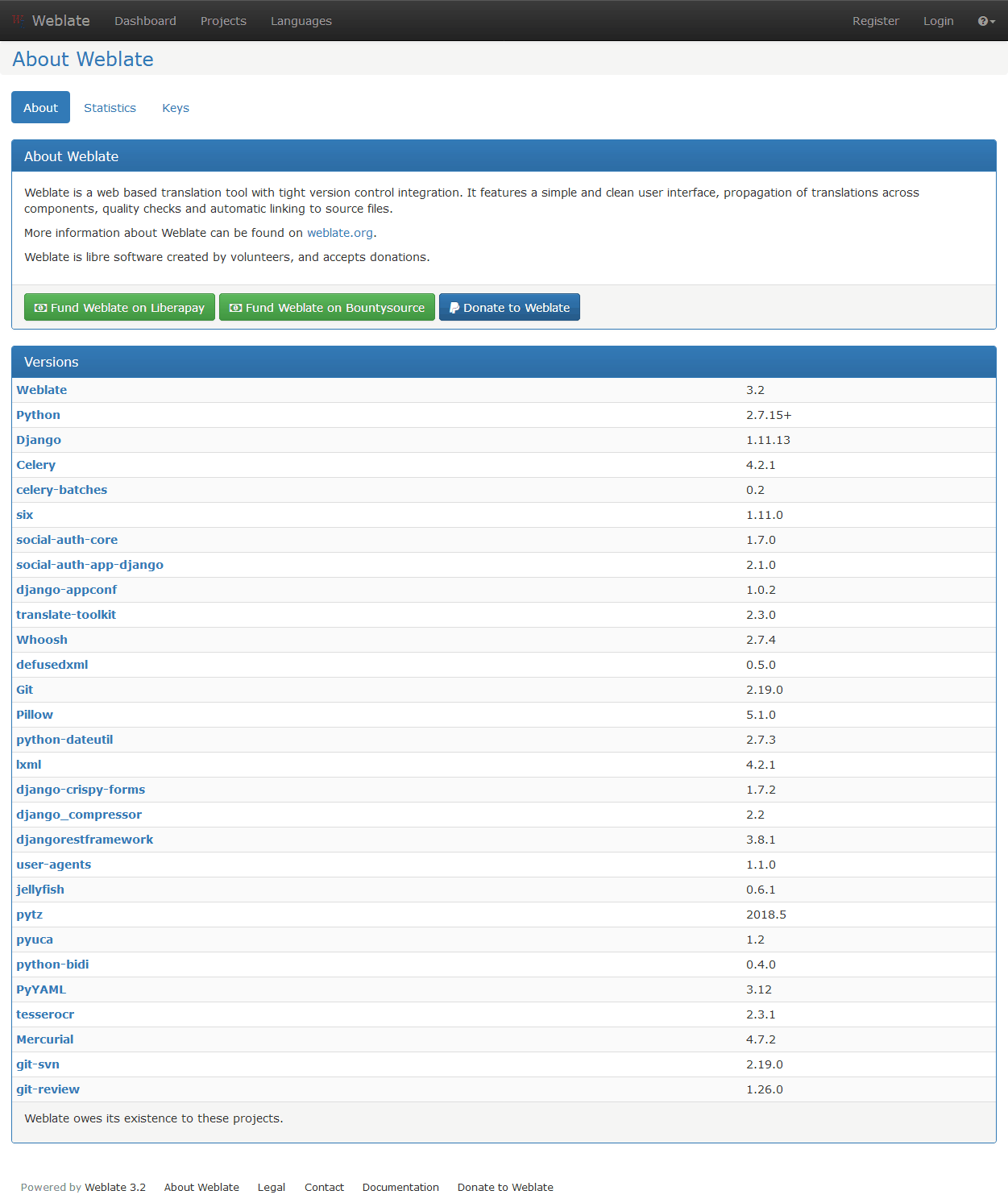
Task: Switch to the Statistics tab
Action: (x=110, y=107)
